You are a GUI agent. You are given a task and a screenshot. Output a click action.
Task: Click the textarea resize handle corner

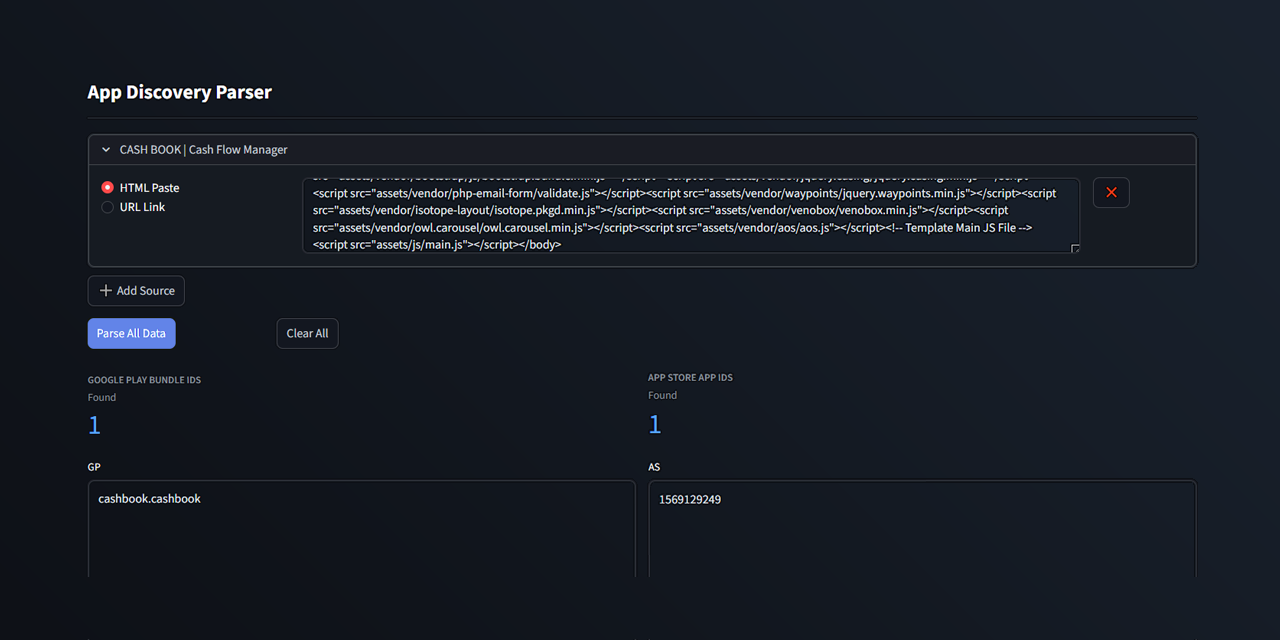1076,249
